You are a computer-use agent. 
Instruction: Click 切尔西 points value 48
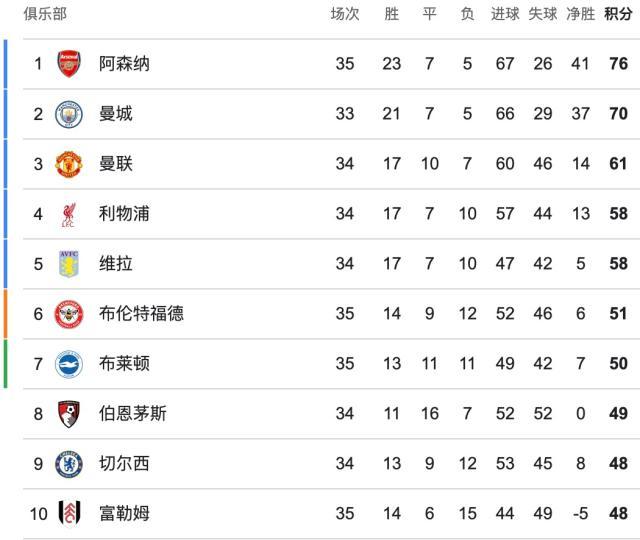click(x=618, y=464)
